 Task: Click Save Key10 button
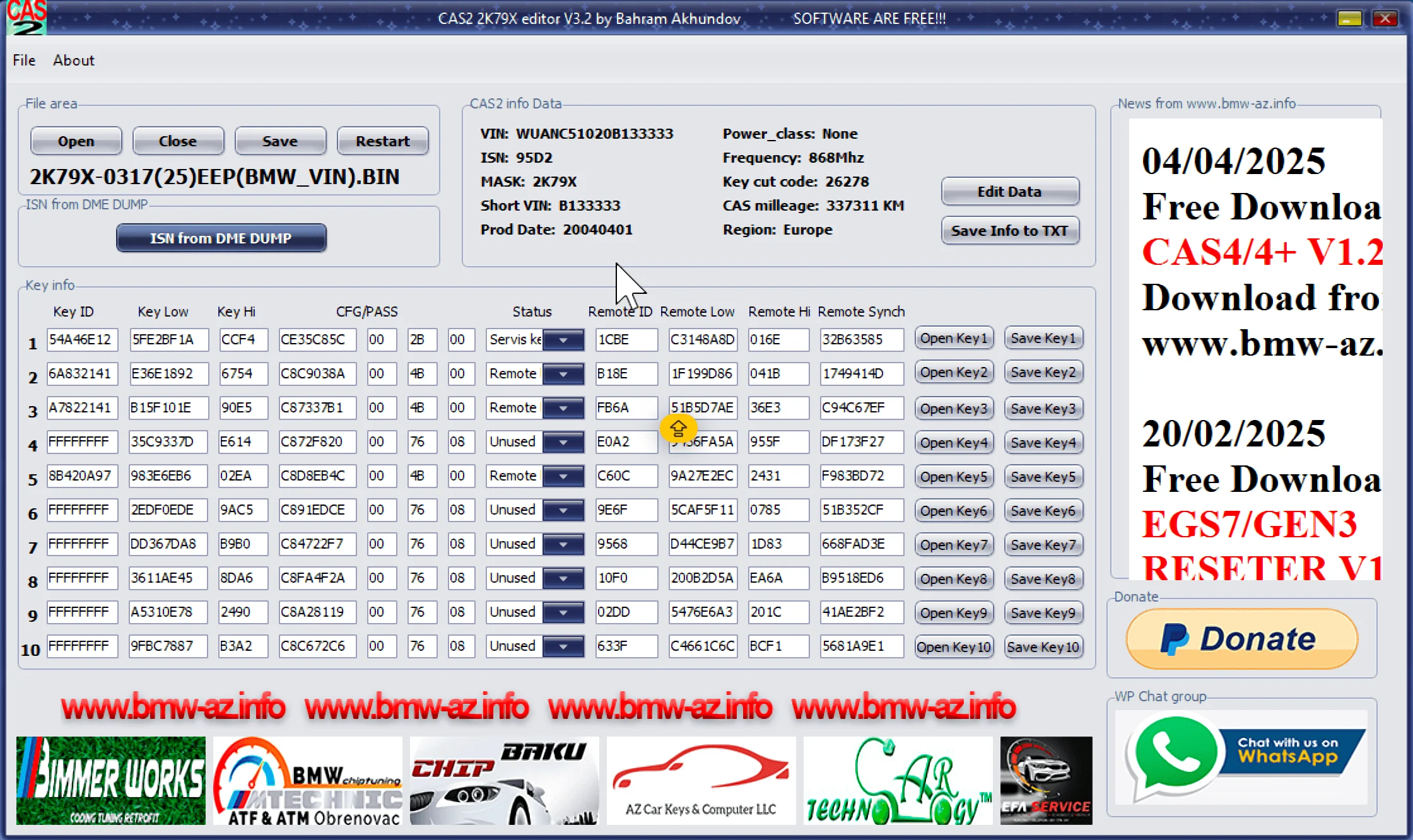coord(1043,647)
